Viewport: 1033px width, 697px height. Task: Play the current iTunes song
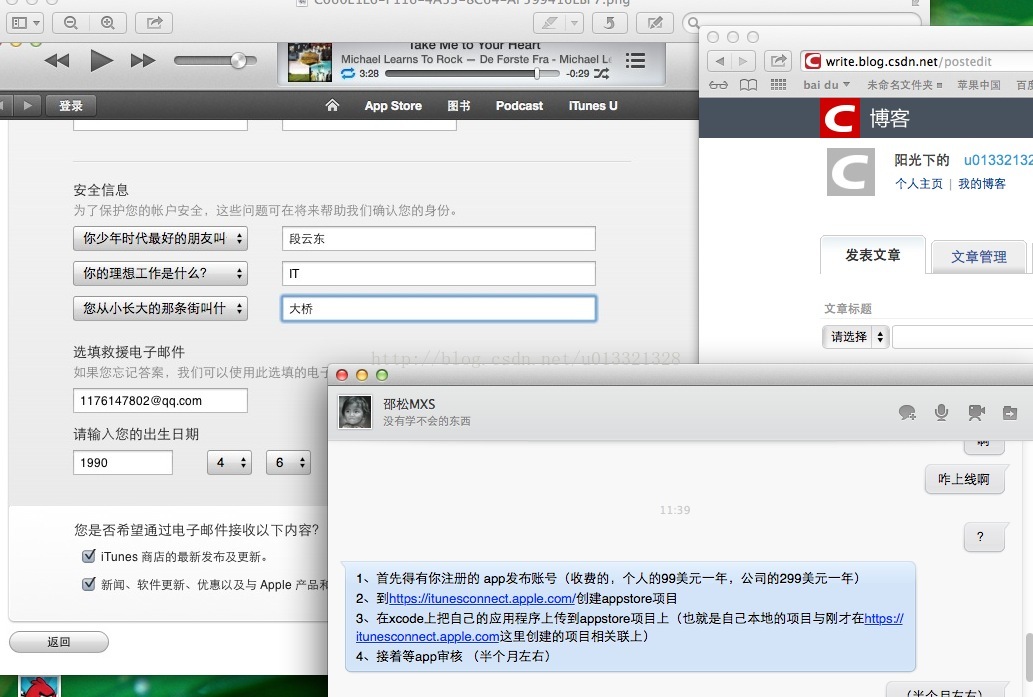coord(101,61)
